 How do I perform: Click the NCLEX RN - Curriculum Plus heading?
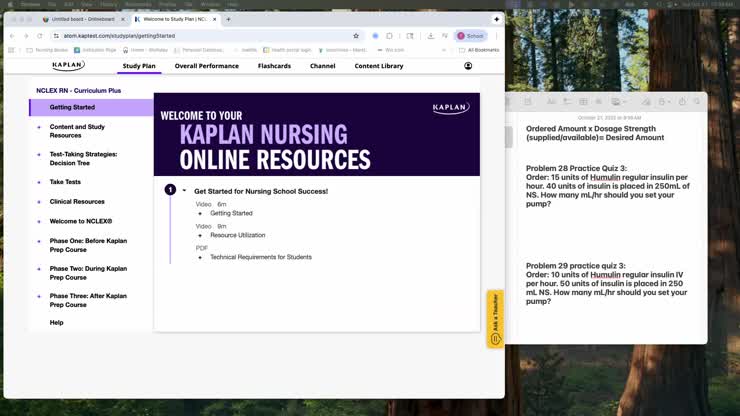(78, 91)
